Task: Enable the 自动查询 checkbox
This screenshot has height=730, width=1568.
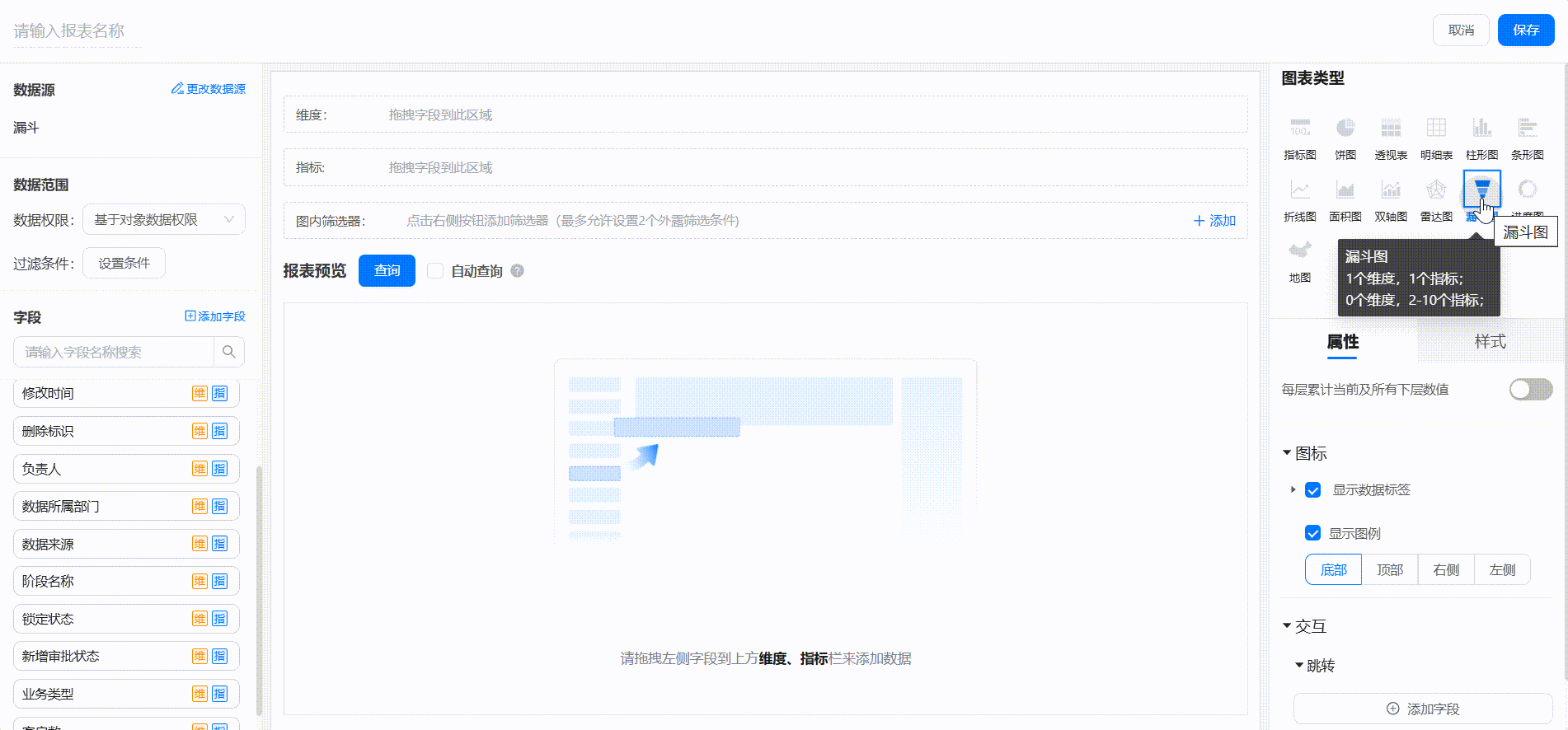Action: [x=435, y=271]
